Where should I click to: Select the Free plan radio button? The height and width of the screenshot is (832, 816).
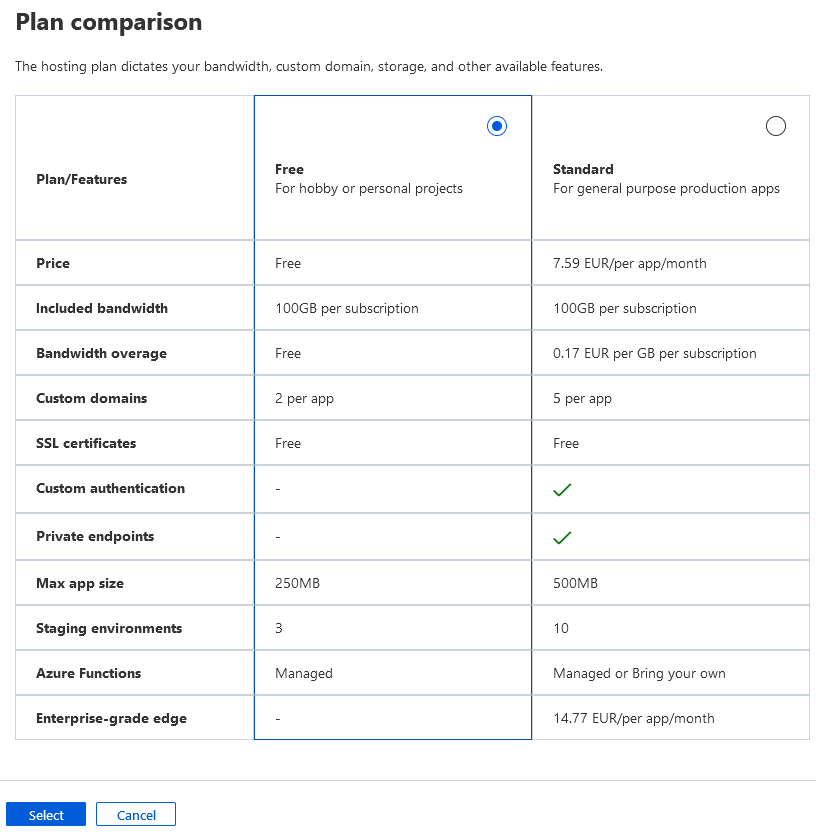click(497, 126)
